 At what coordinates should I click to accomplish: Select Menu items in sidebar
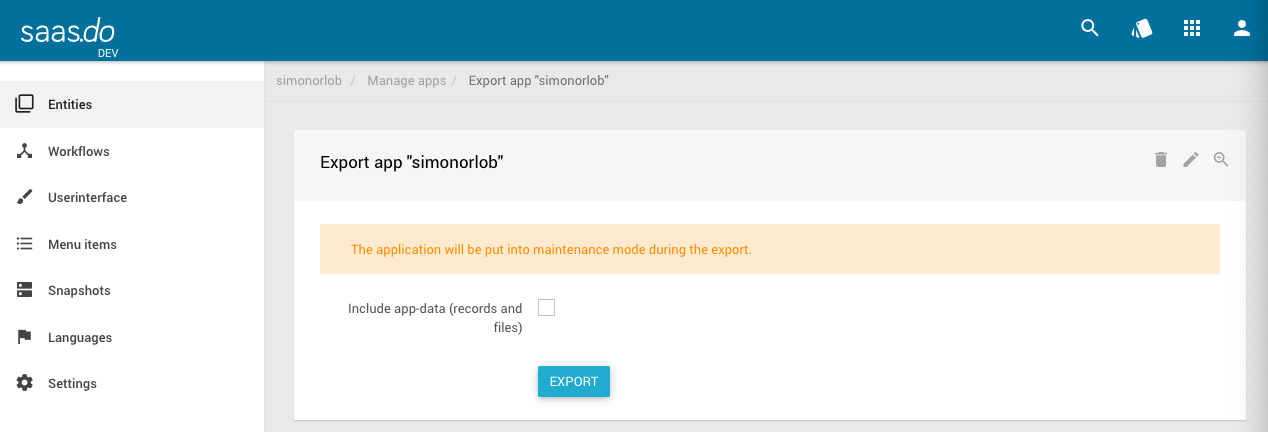82,244
